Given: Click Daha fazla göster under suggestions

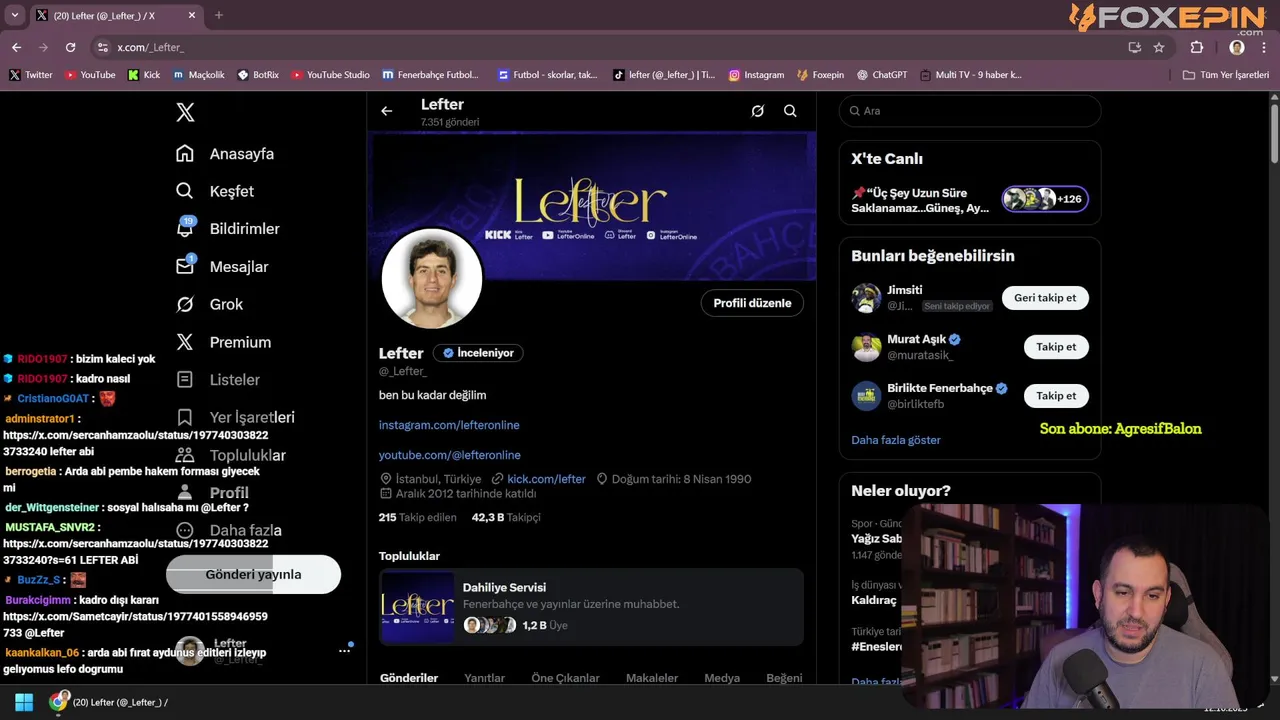Looking at the screenshot, I should point(896,440).
